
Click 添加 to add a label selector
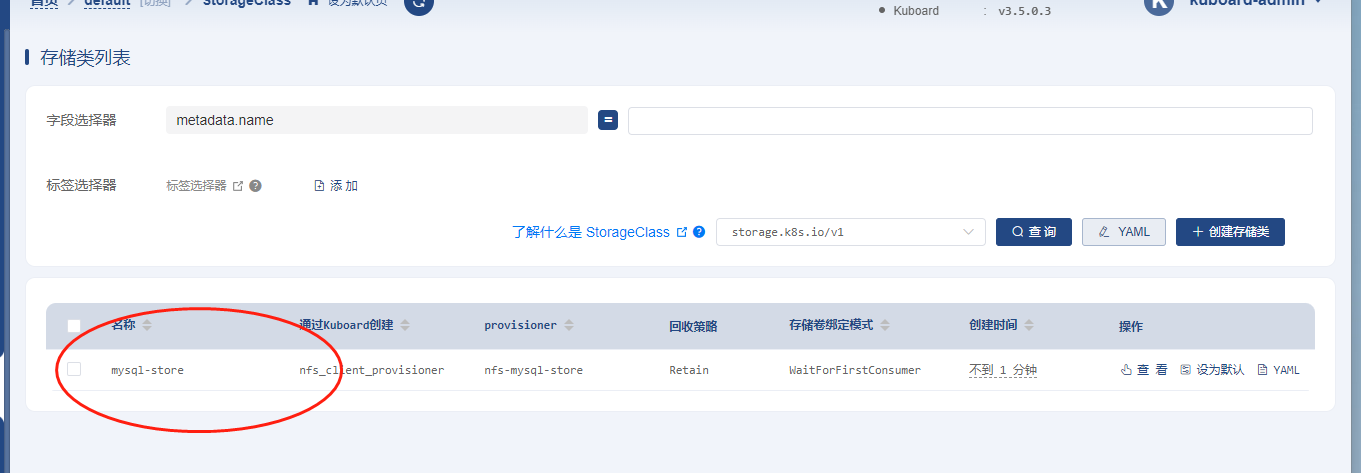point(336,186)
